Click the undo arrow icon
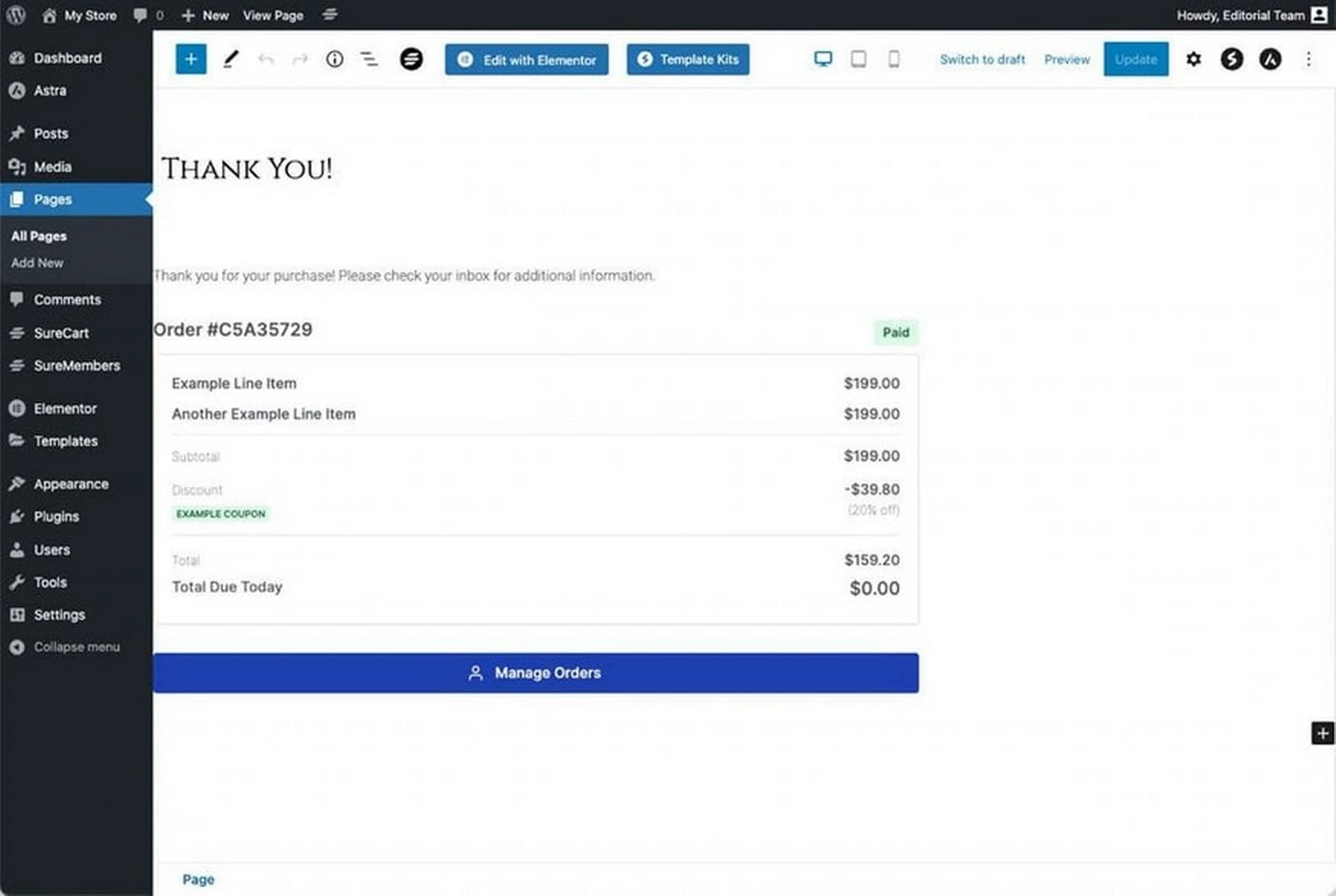1336x896 pixels. coord(265,59)
